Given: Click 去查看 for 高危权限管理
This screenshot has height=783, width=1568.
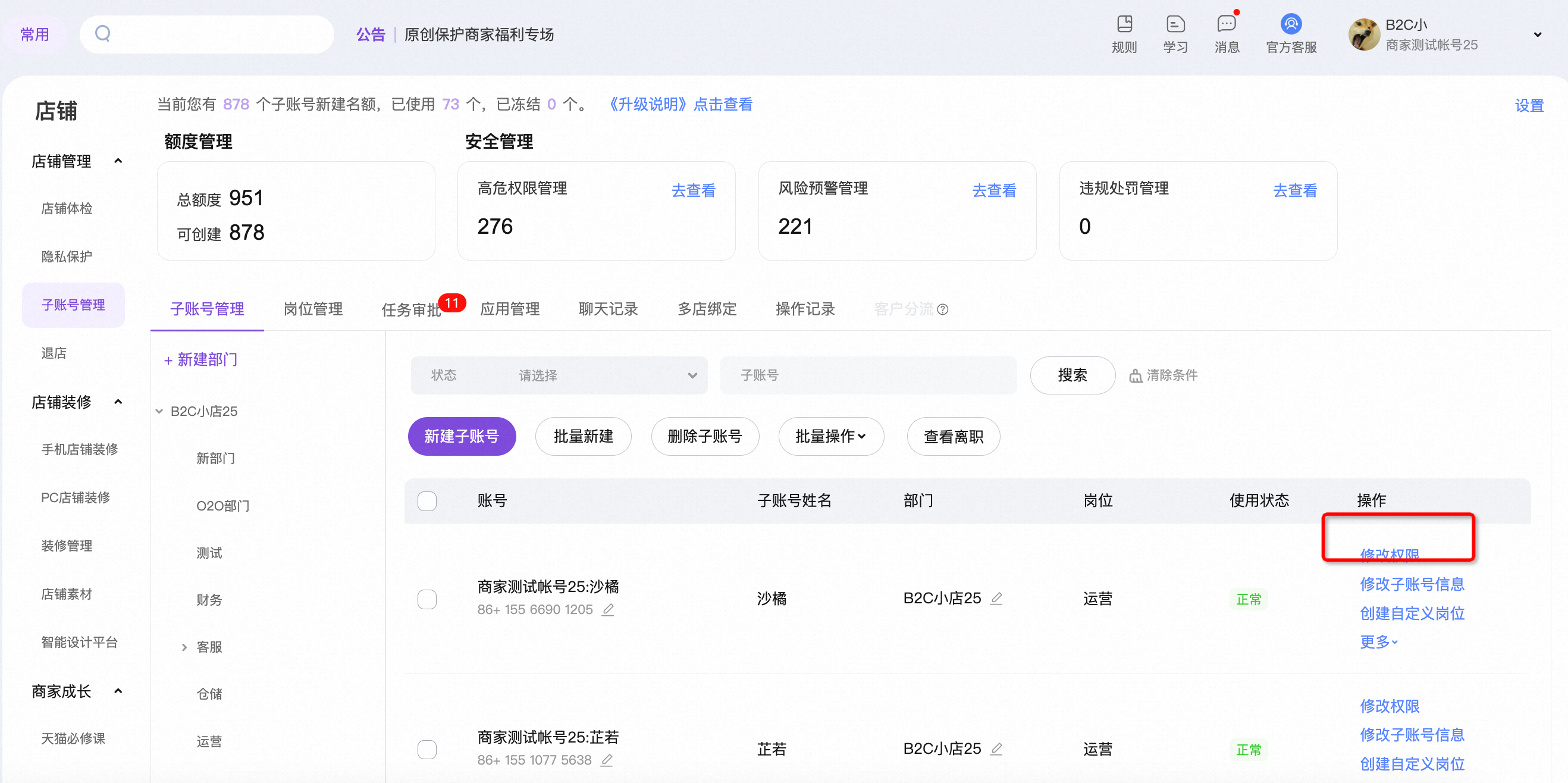Looking at the screenshot, I should [693, 190].
